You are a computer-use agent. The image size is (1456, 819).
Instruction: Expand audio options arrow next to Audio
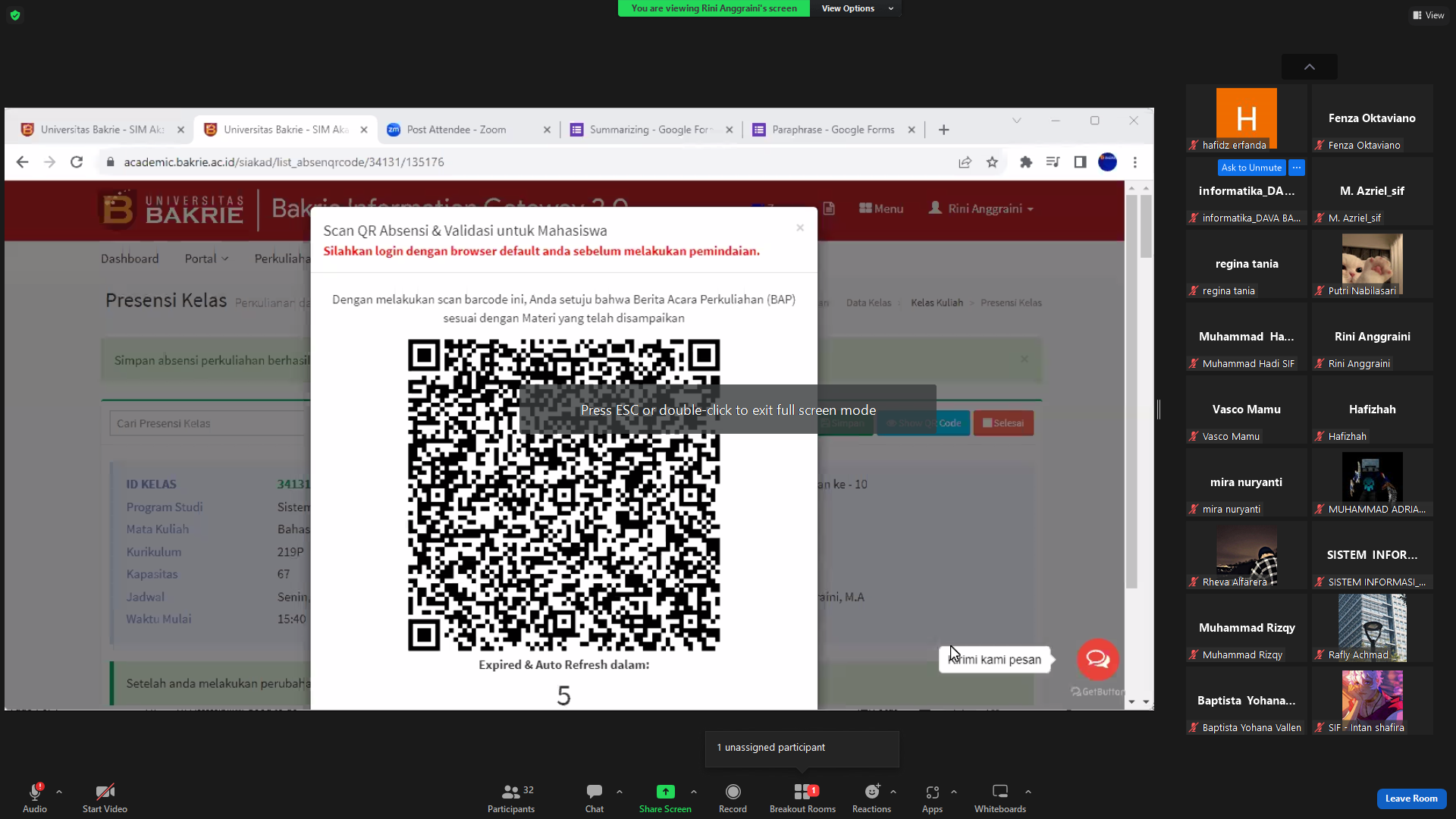point(59,792)
